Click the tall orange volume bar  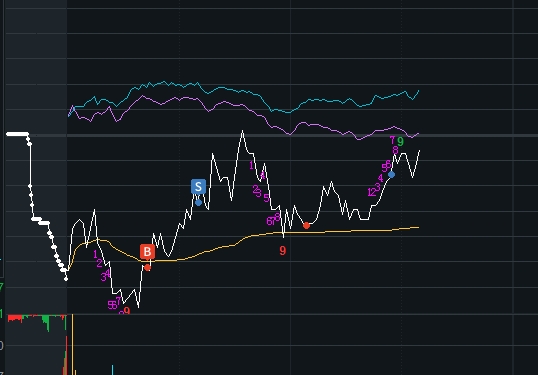72,344
